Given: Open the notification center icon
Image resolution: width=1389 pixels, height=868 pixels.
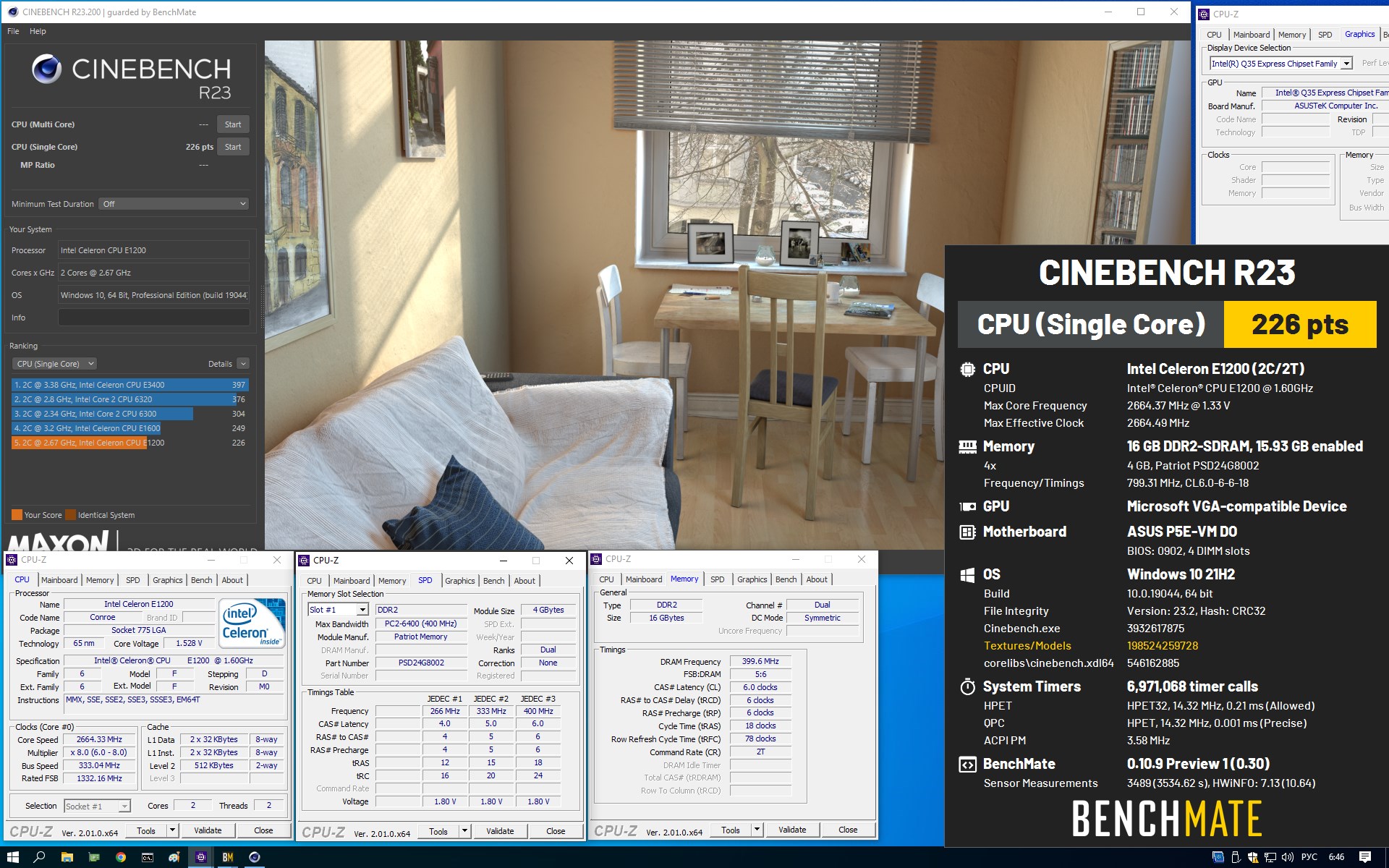Looking at the screenshot, I should pyautogui.click(x=1365, y=857).
